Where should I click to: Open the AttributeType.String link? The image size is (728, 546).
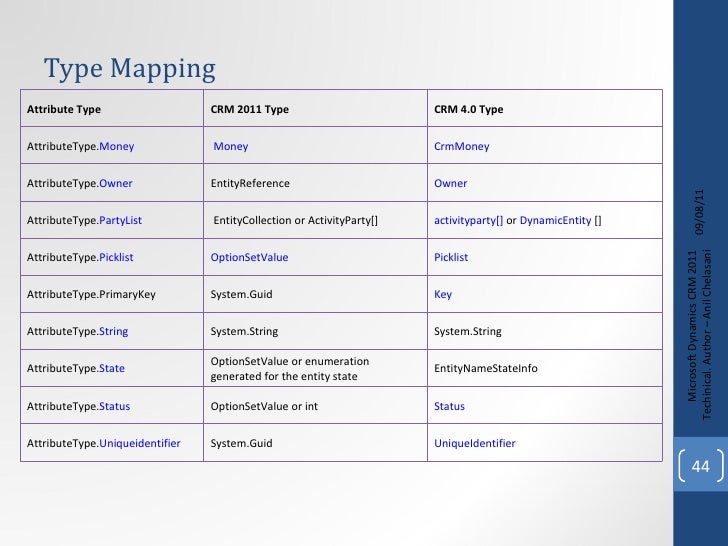tap(114, 331)
